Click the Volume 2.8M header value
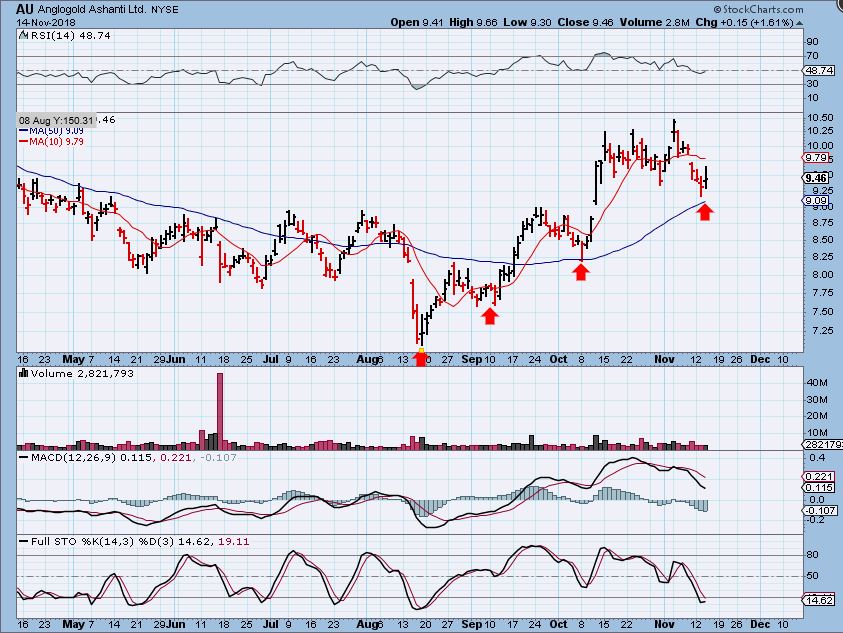 pos(654,23)
